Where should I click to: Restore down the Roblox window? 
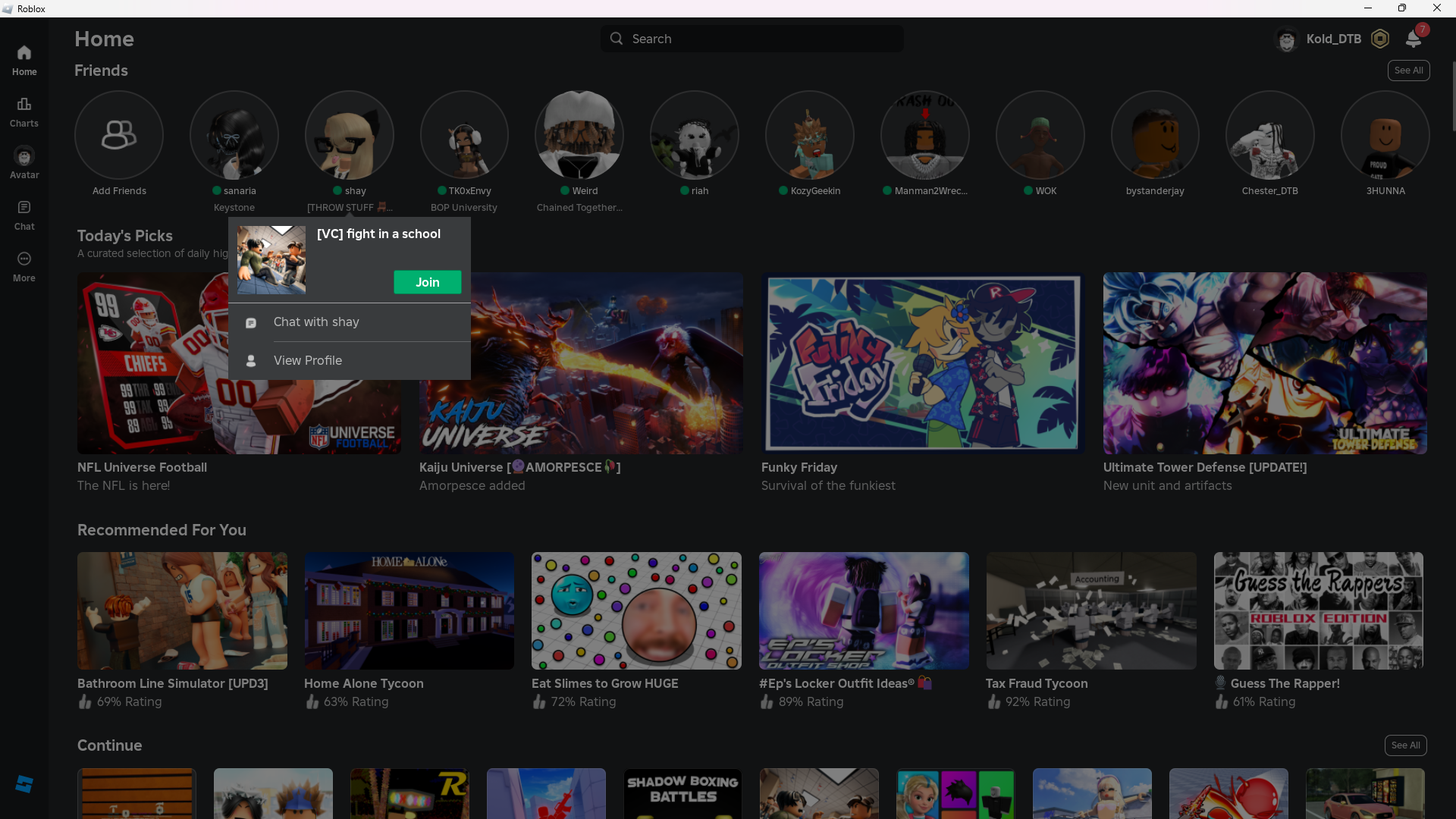pos(1402,8)
